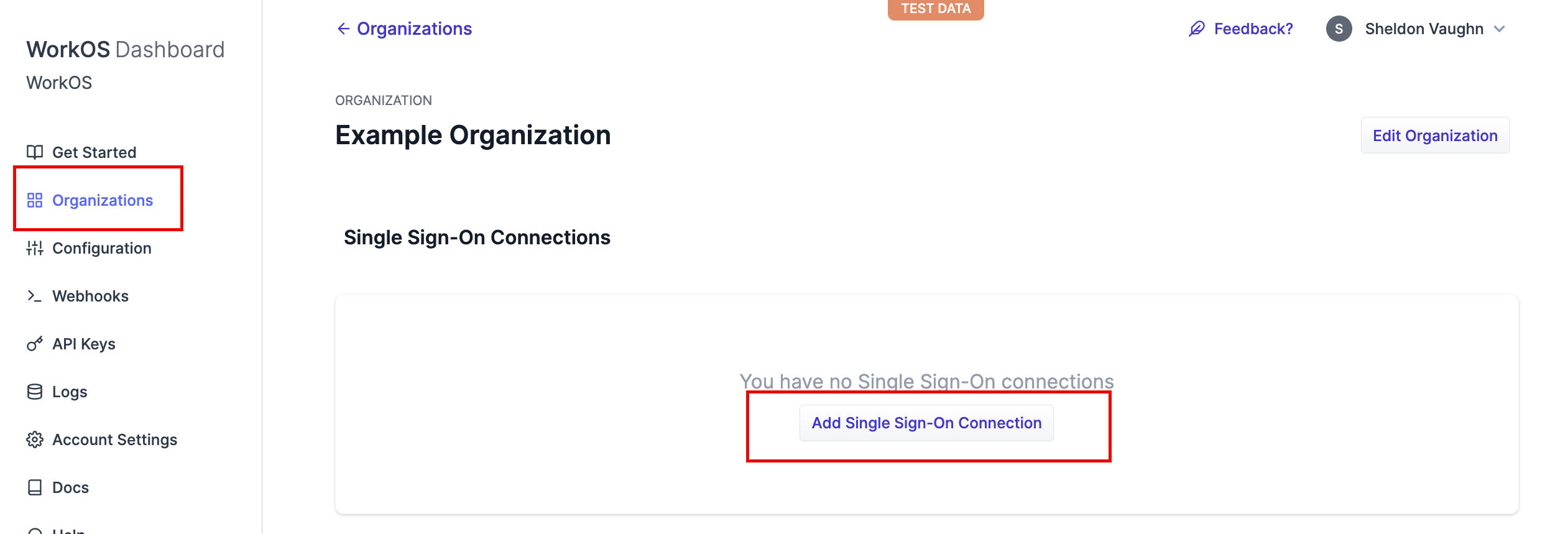Expand the Sheldon Vaughn account dropdown chevron
This screenshot has height=534, width=1568.
pos(1500,29)
